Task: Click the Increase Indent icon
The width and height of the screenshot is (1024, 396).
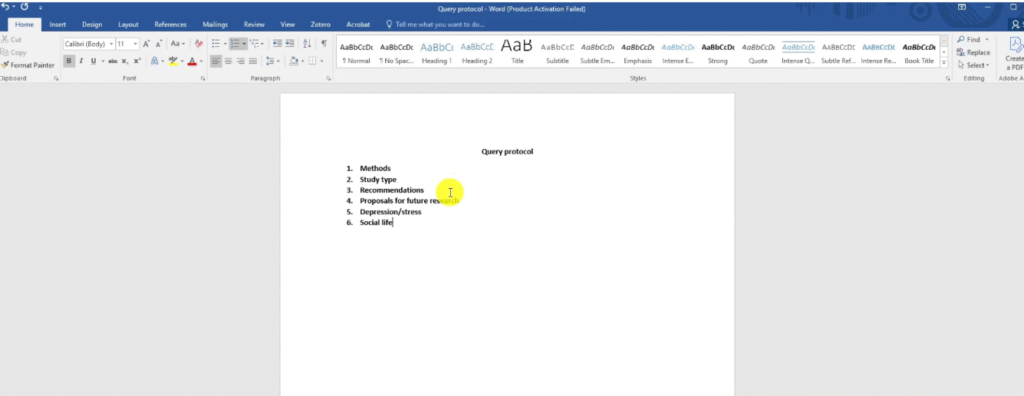Action: 289,44
